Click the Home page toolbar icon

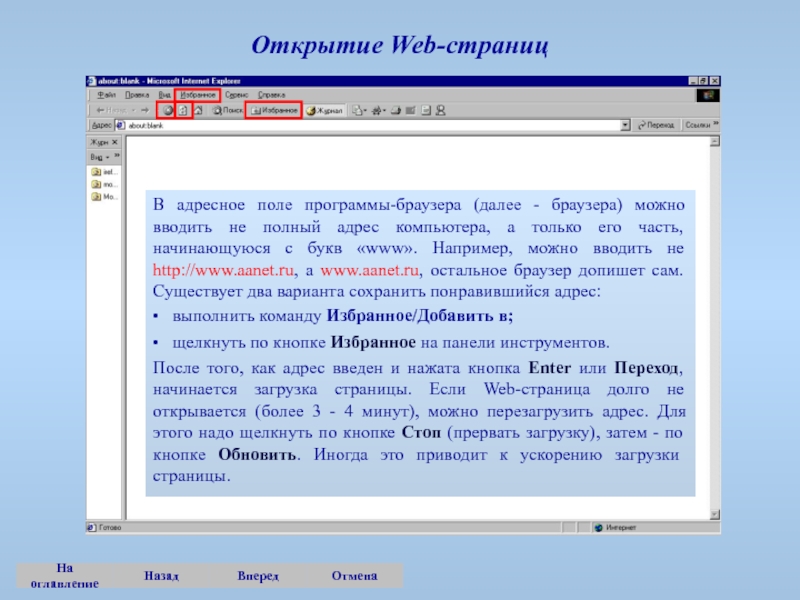click(x=198, y=110)
